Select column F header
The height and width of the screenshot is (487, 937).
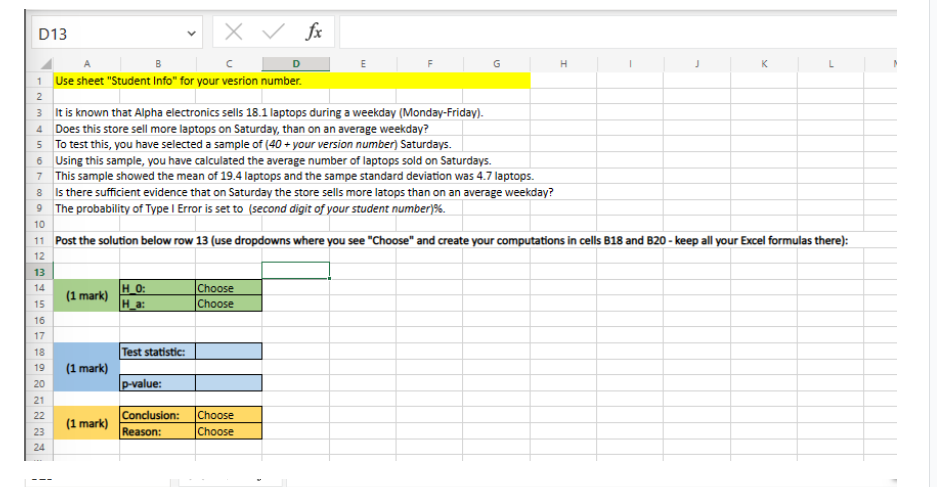coord(429,64)
